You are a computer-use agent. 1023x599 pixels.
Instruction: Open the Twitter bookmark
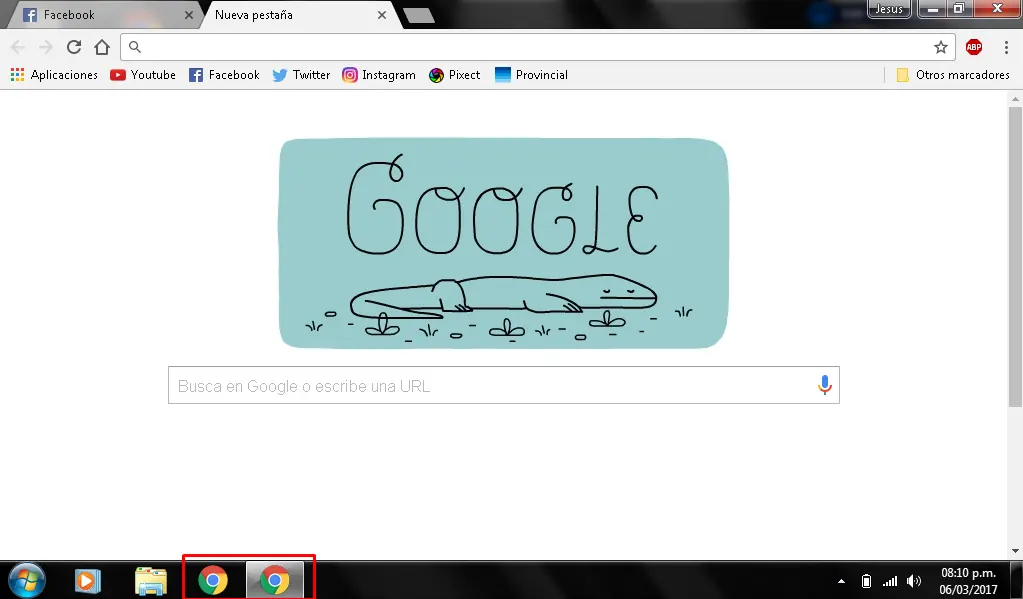click(x=301, y=75)
